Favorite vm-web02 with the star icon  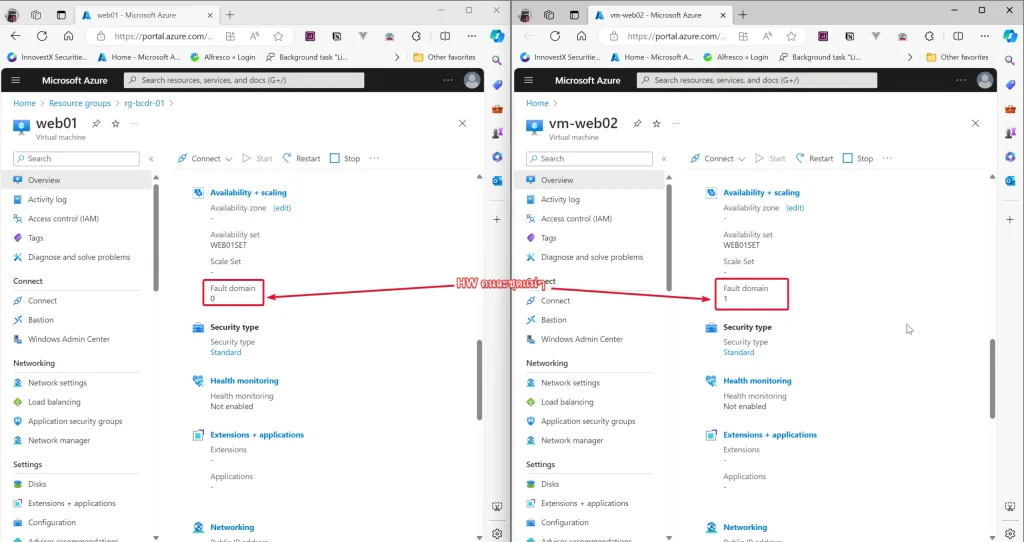(656, 123)
